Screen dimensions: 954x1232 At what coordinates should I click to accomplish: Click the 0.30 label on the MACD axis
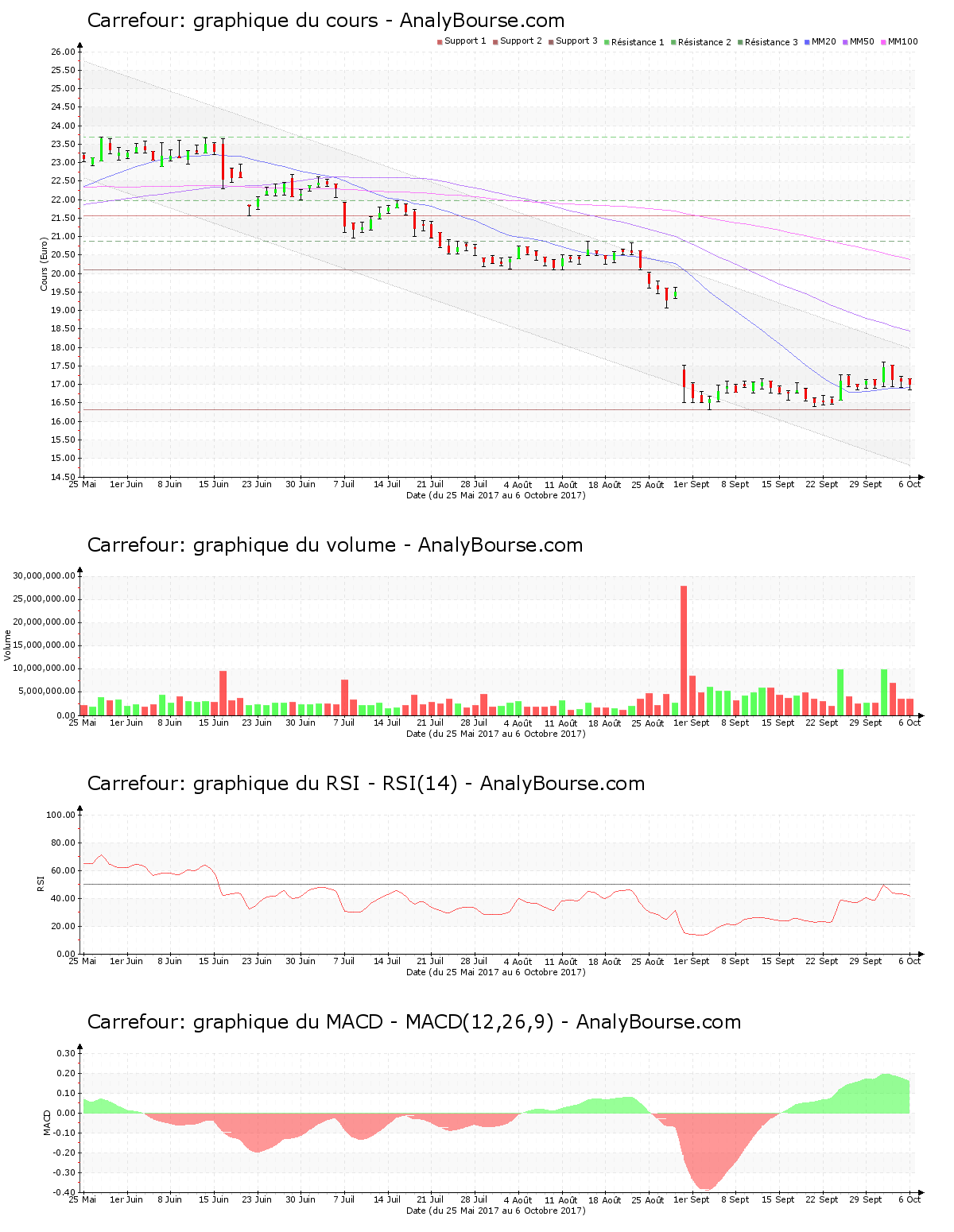click(x=66, y=1053)
